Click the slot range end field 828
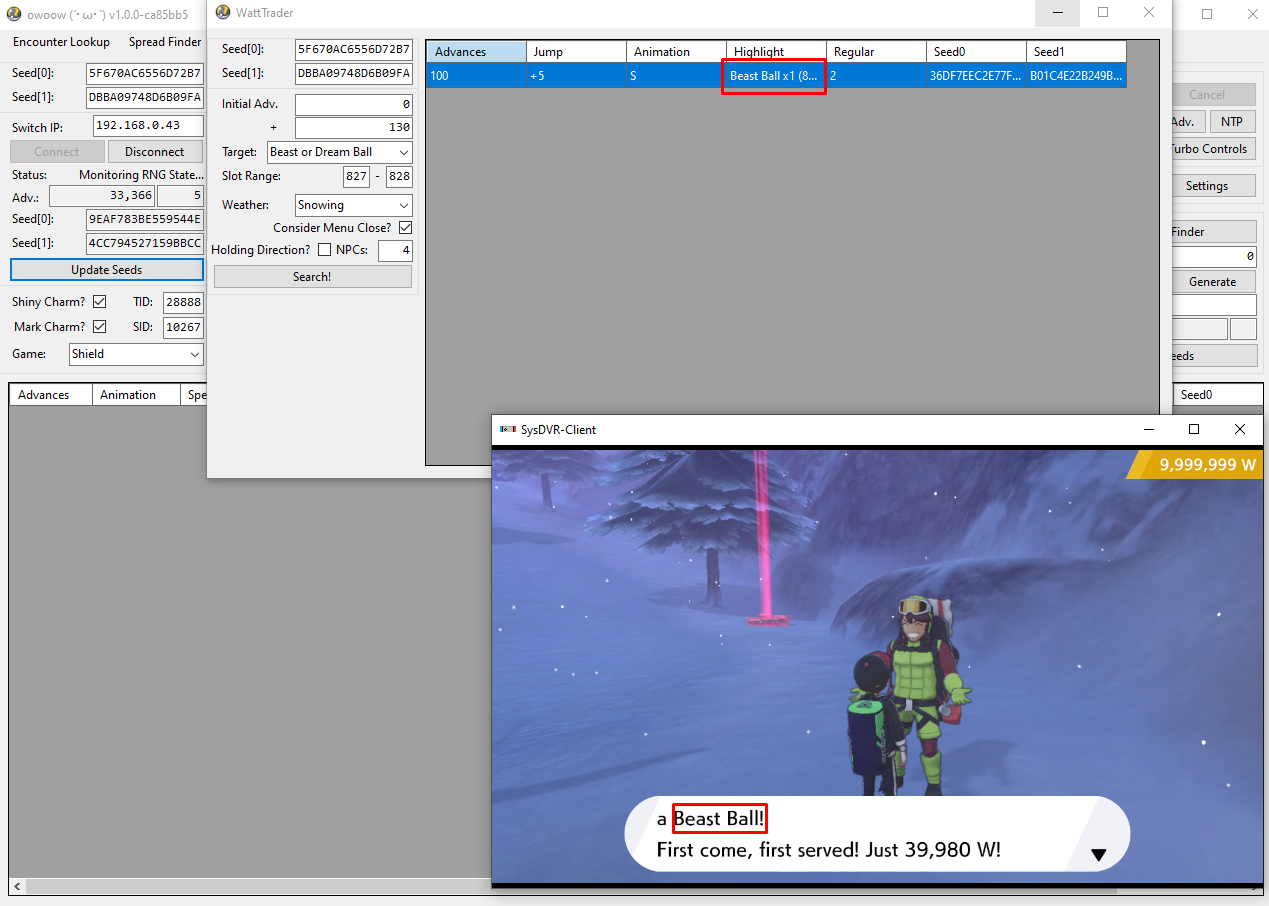 click(x=399, y=177)
